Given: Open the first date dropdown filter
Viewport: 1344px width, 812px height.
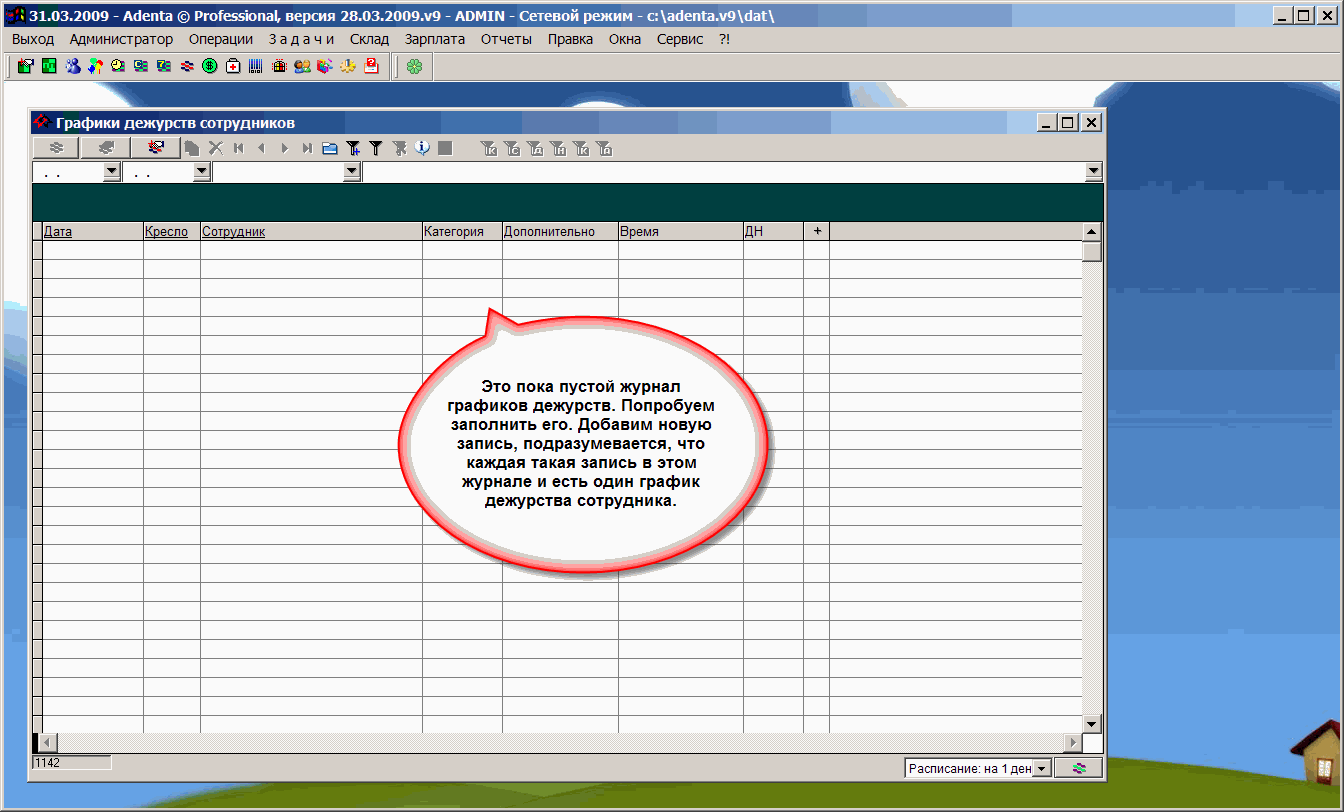Looking at the screenshot, I should (x=111, y=172).
